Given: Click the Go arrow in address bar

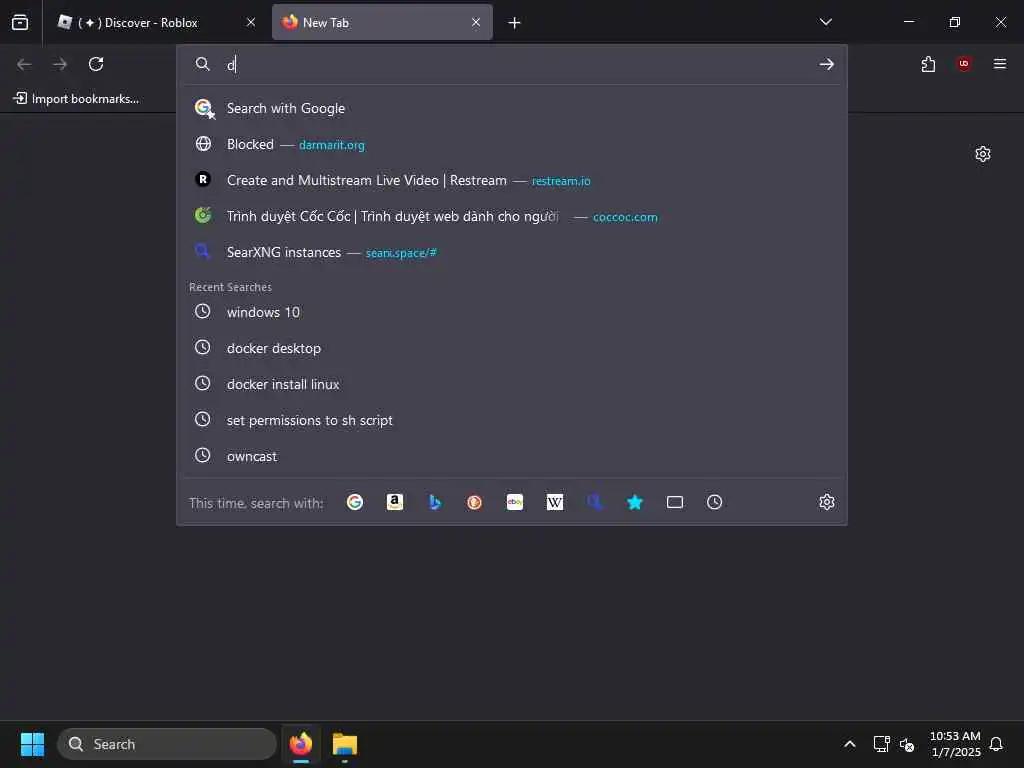Looking at the screenshot, I should tap(827, 64).
